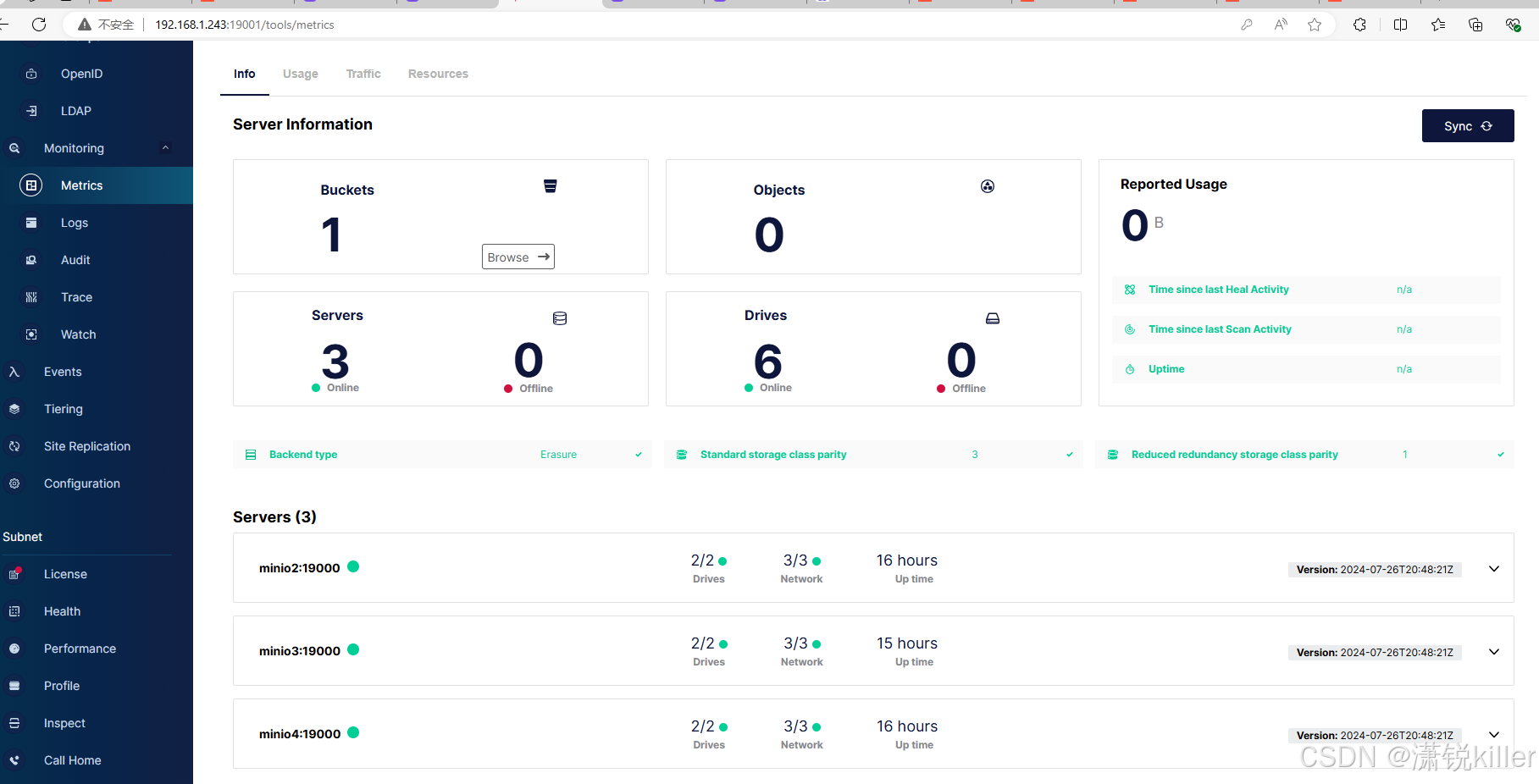1539x784 pixels.
Task: Open the Traffic tab
Action: click(363, 74)
